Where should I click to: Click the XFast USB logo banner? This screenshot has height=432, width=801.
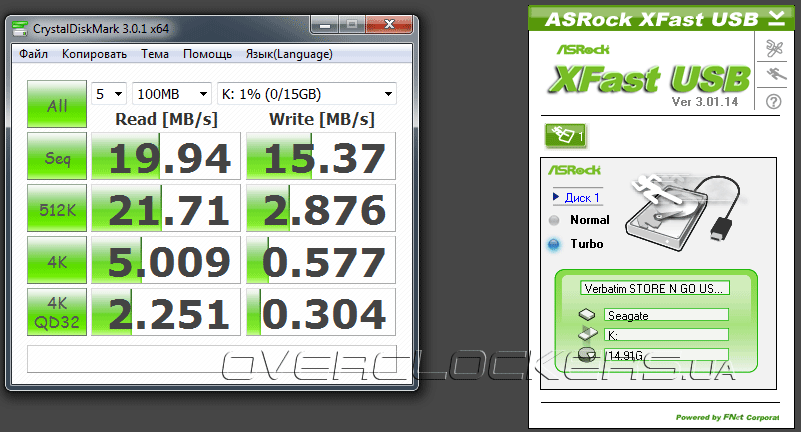[x=649, y=79]
